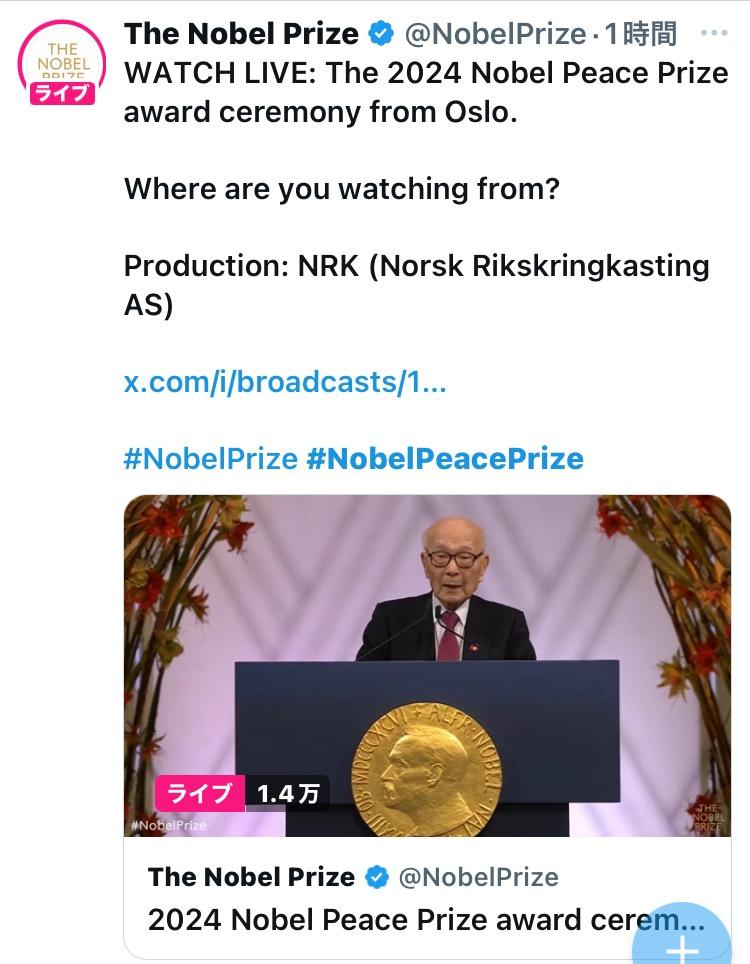Open the x.com/i/broadcasts link
Image resolution: width=750 pixels, height=964 pixels.
285,382
